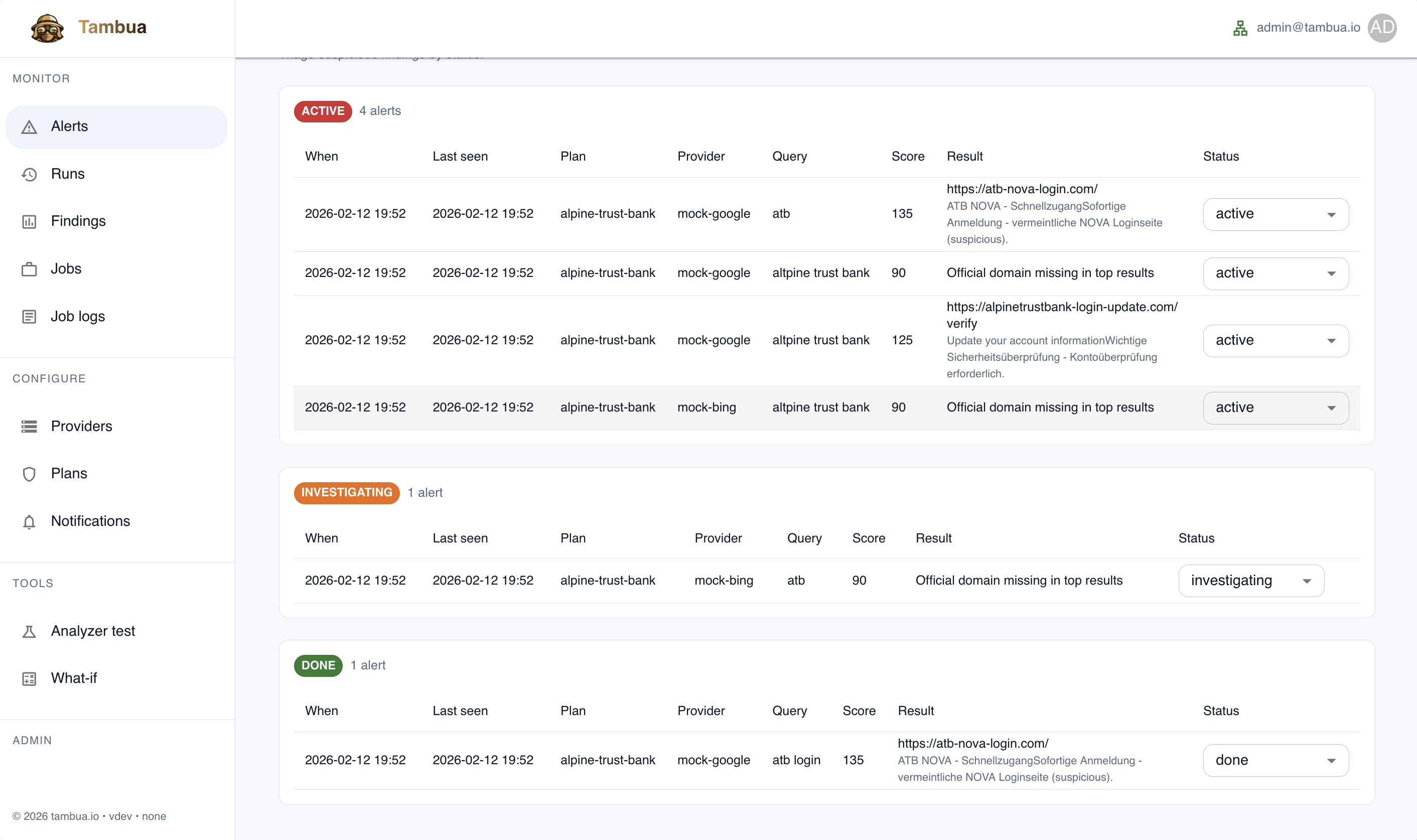Click the Plans shield icon
The height and width of the screenshot is (840, 1417).
tap(29, 474)
